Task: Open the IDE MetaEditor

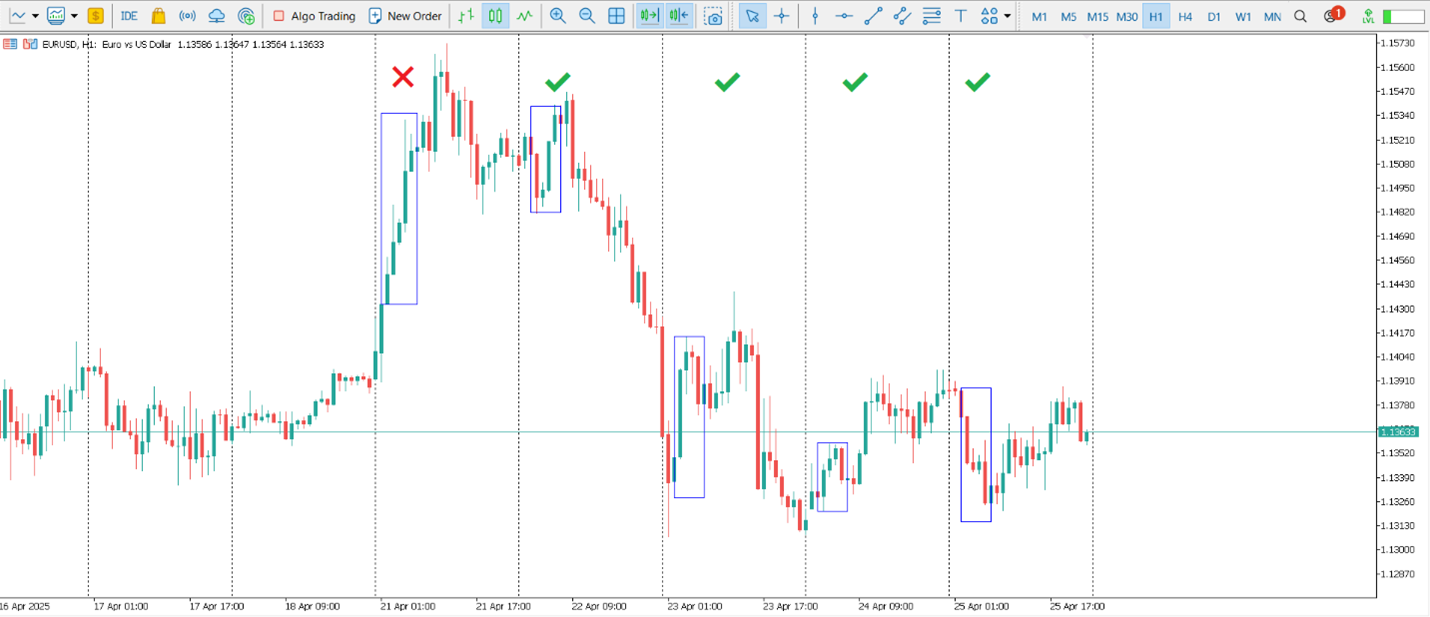Action: click(129, 16)
